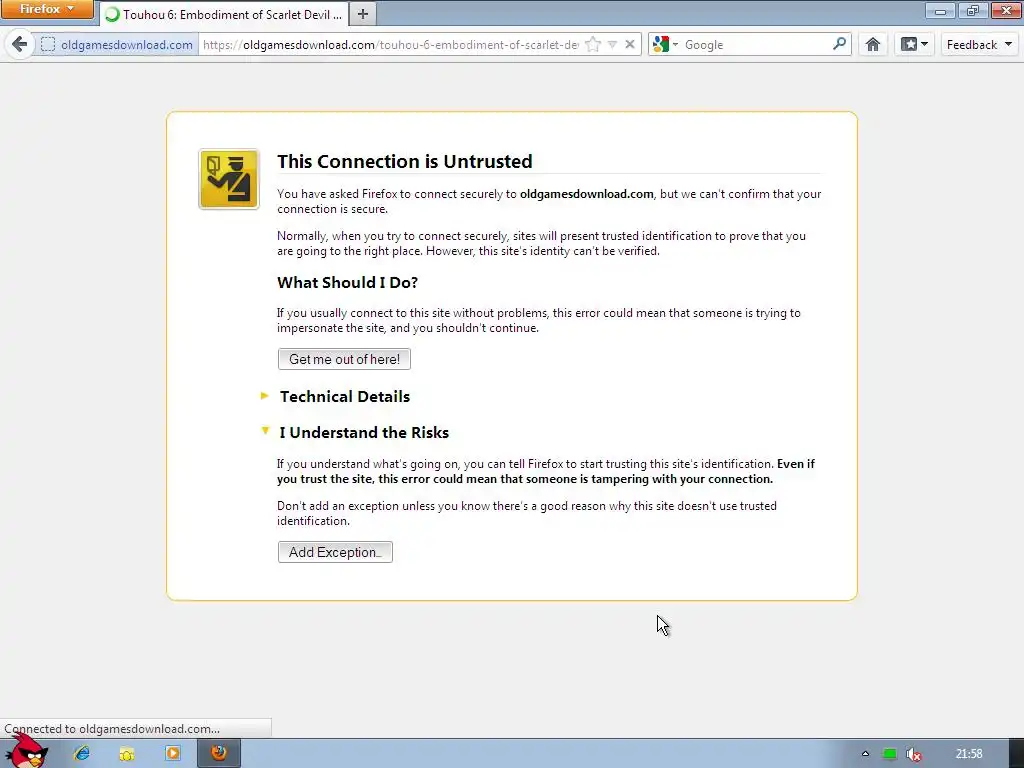
Task: Click the 21:58 system clock
Action: click(x=969, y=754)
